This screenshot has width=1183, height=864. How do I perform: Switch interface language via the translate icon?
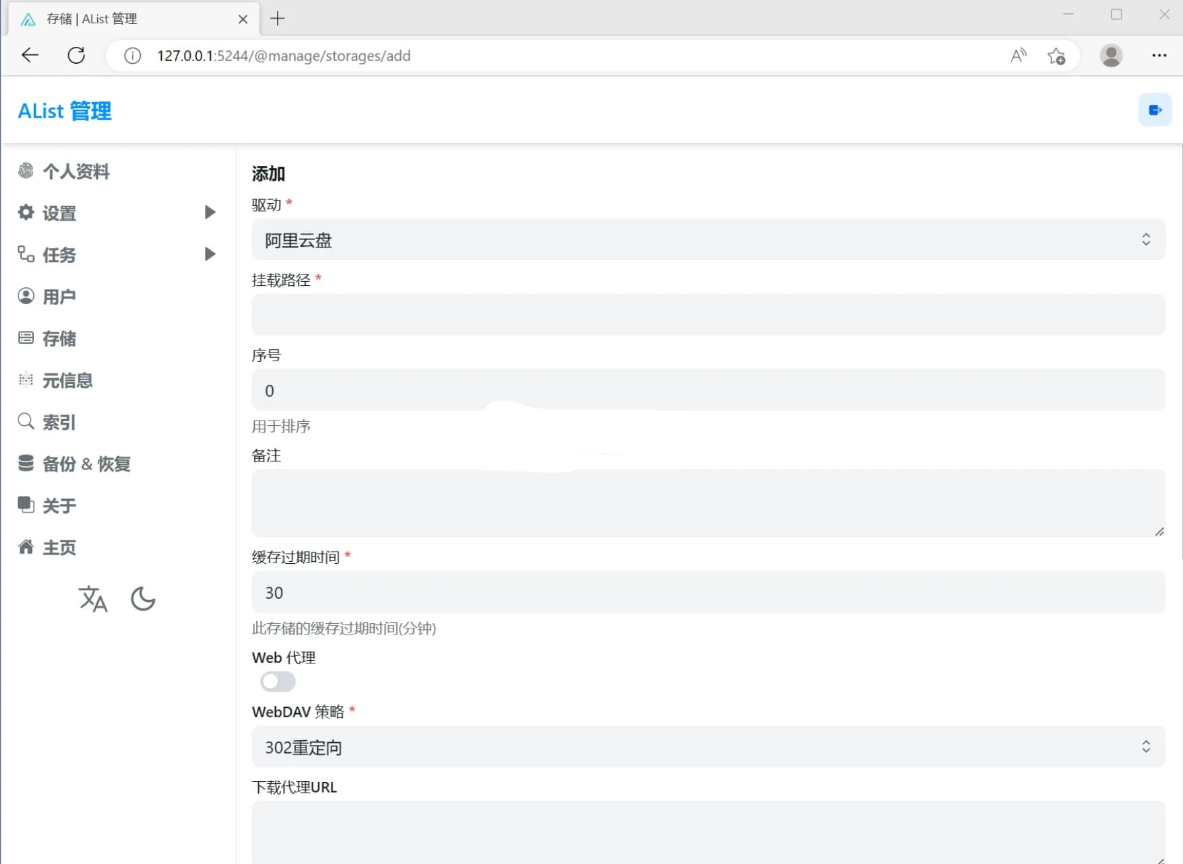click(93, 599)
